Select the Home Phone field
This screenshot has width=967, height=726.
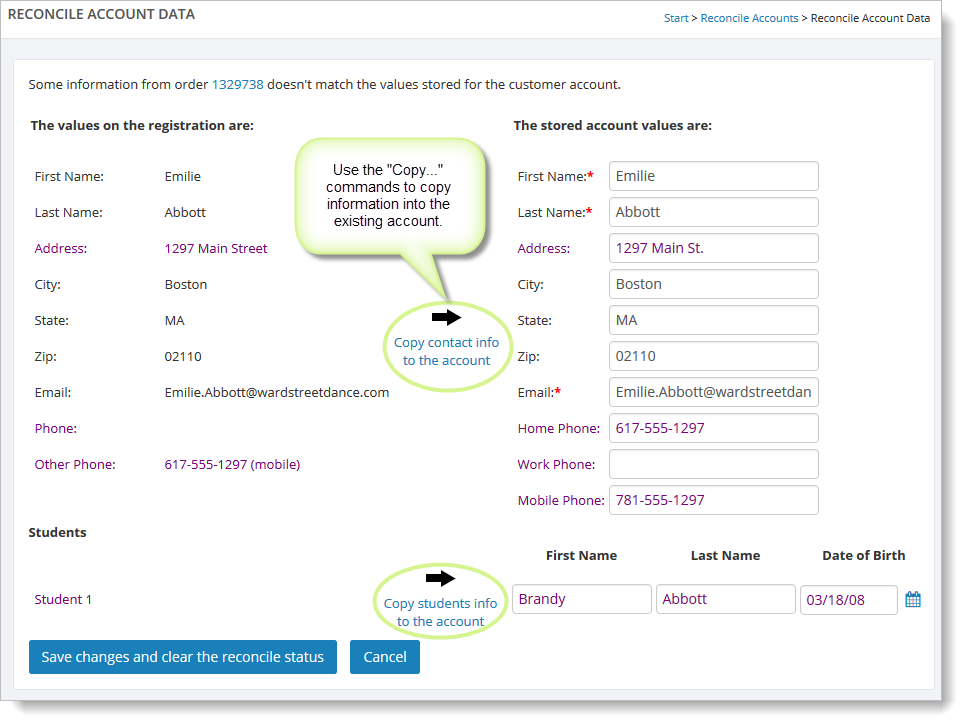[x=713, y=428]
